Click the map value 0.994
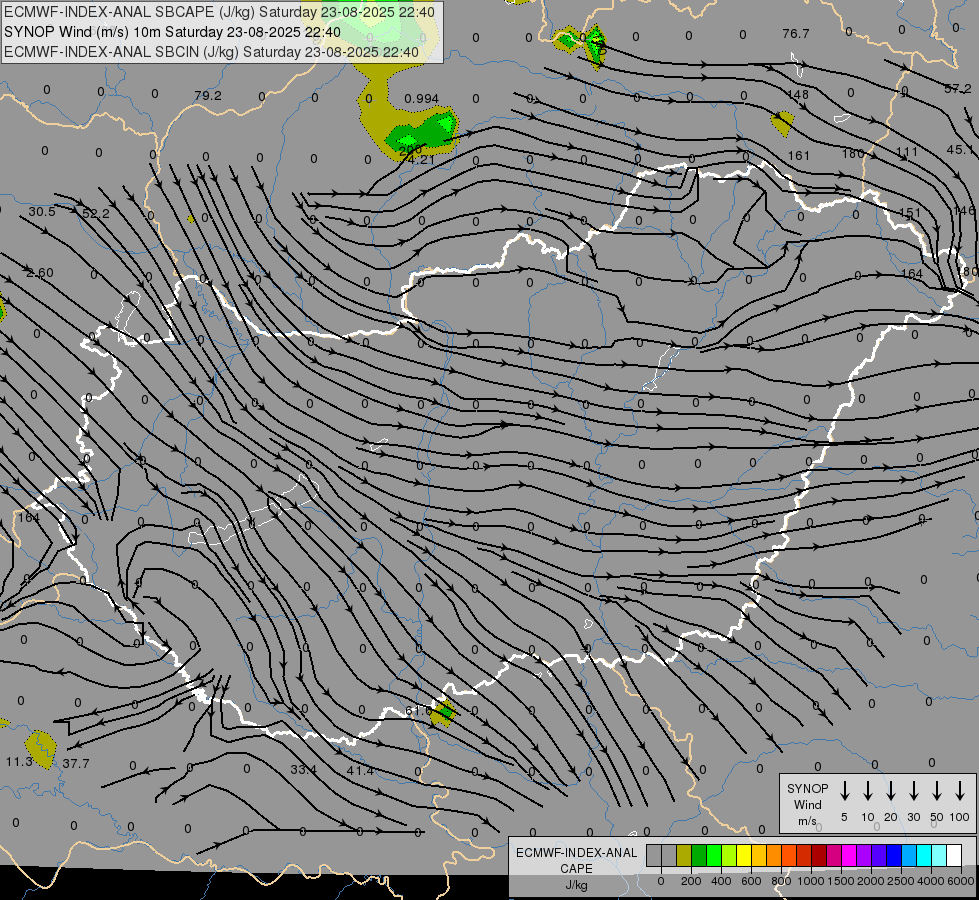 421,99
